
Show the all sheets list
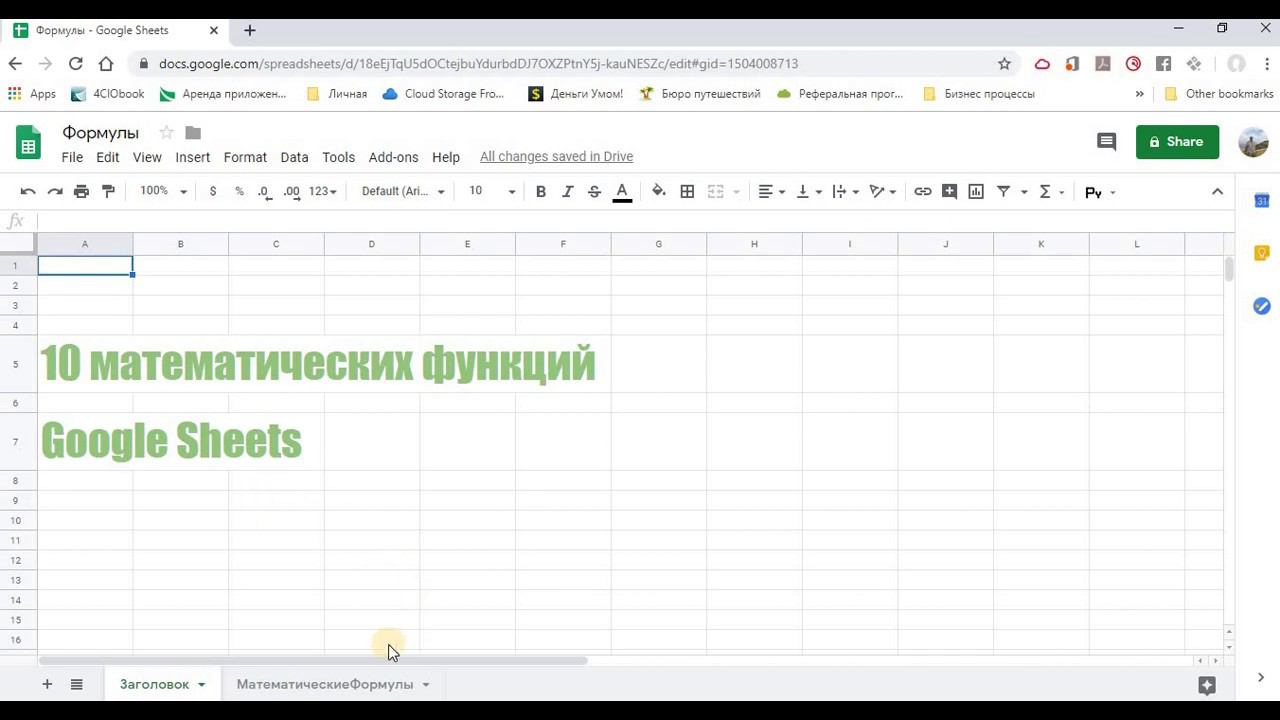[x=76, y=684]
